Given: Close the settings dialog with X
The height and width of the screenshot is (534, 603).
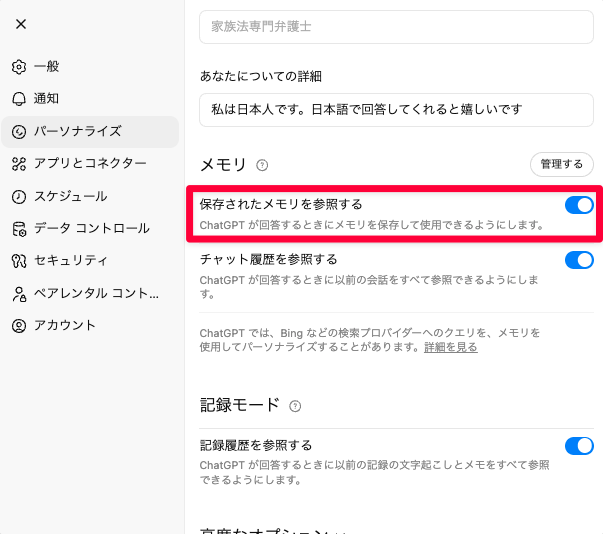Looking at the screenshot, I should click(x=21, y=24).
